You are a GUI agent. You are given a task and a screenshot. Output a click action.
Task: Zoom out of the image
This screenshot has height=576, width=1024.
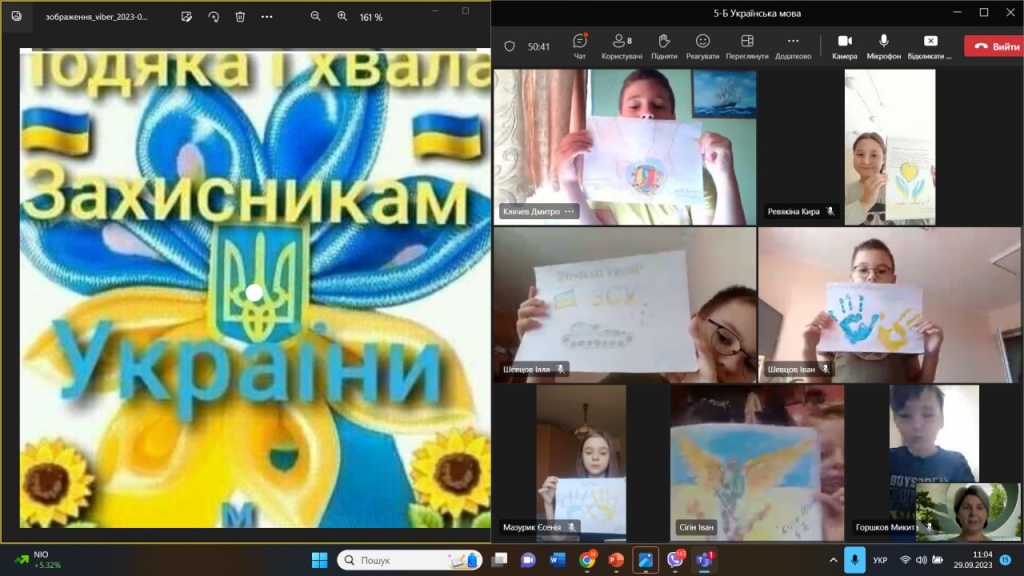316,17
